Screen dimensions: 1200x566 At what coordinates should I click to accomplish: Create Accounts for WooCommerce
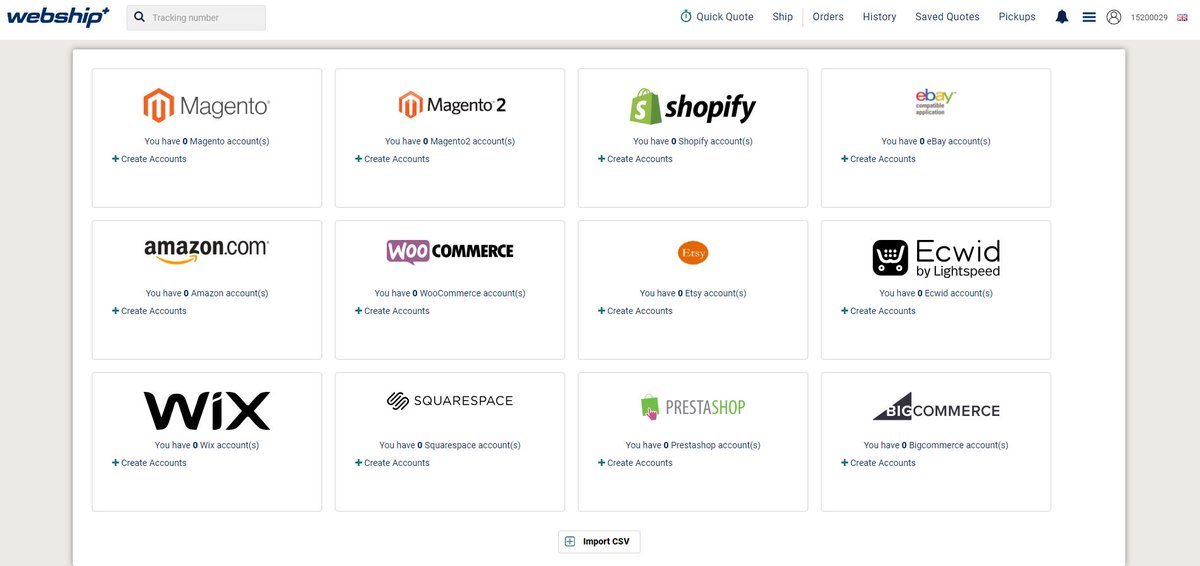pos(393,311)
